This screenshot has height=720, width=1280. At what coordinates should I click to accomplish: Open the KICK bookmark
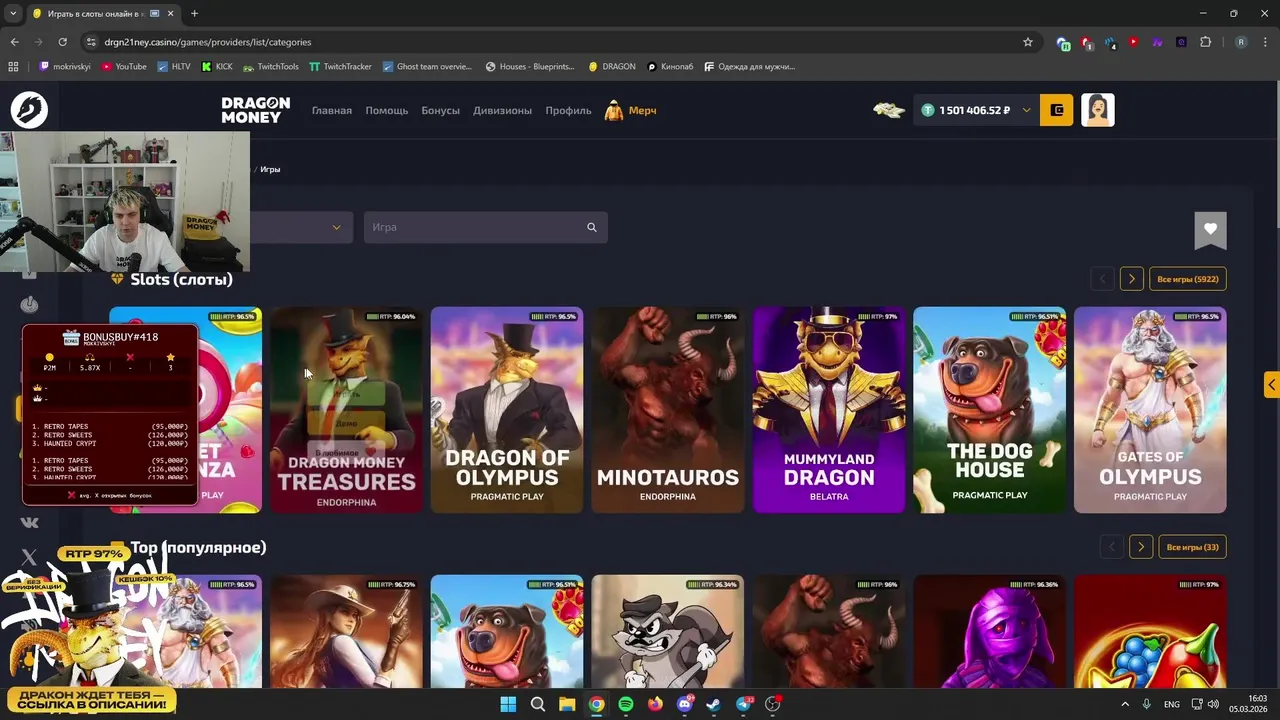[217, 67]
